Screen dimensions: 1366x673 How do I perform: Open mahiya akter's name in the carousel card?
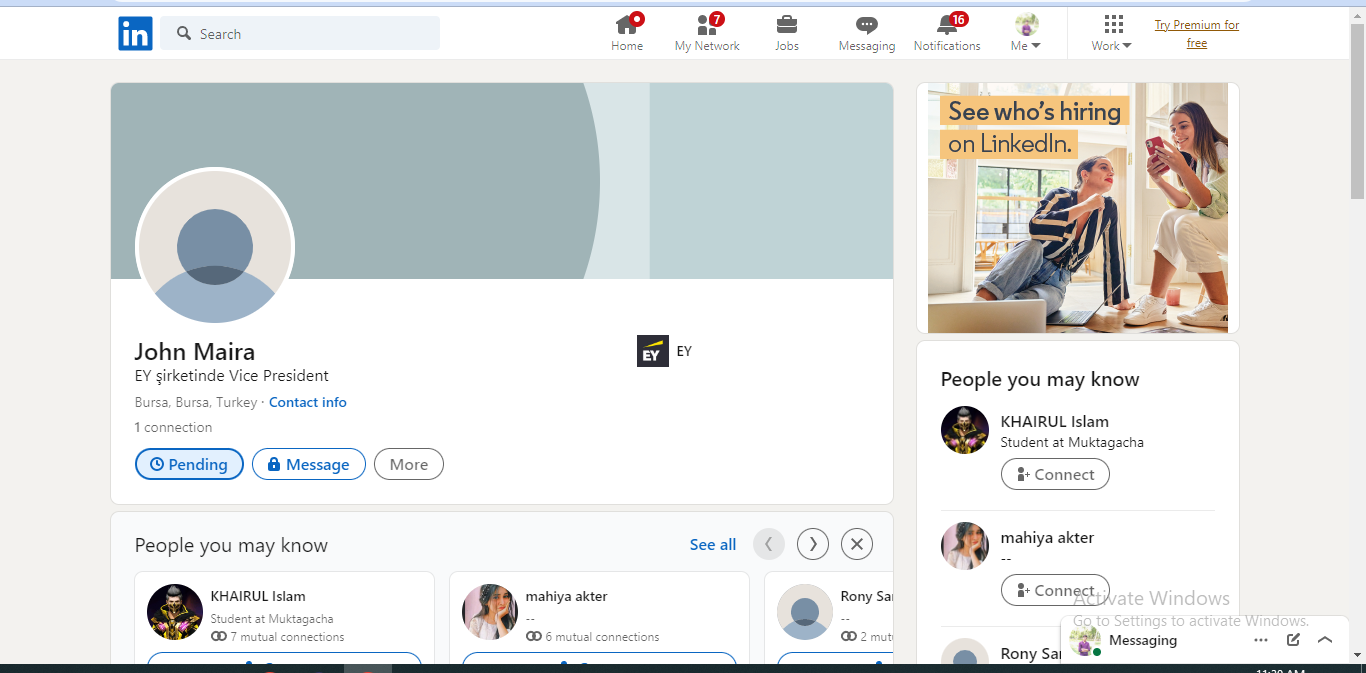pos(567,596)
